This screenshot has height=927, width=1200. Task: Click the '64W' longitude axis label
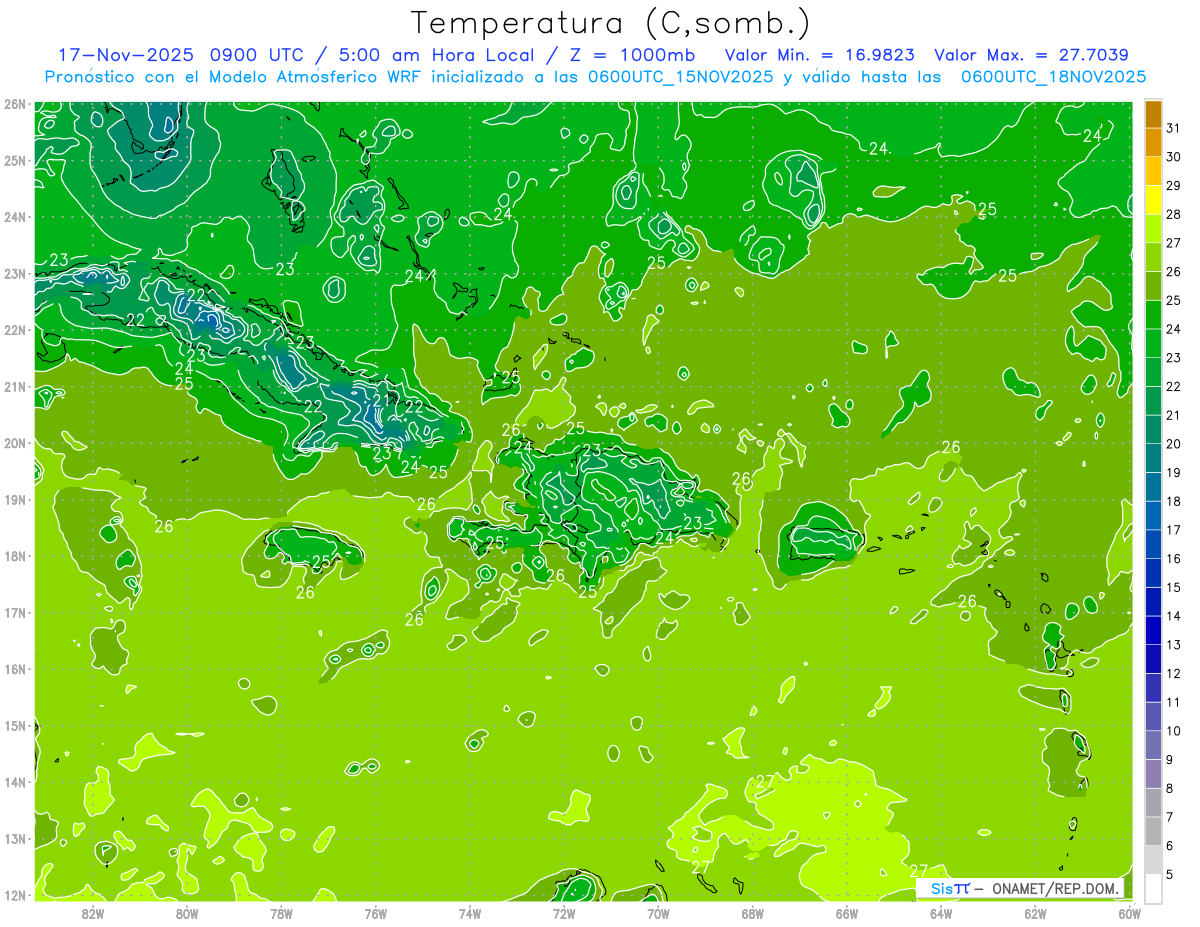pyautogui.click(x=941, y=913)
